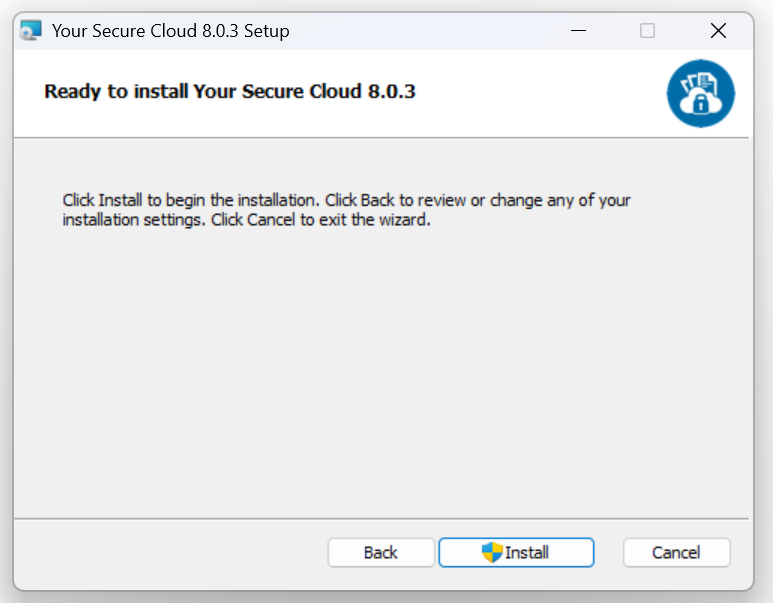773x603 pixels.
Task: Minimize the Setup window
Action: [578, 31]
